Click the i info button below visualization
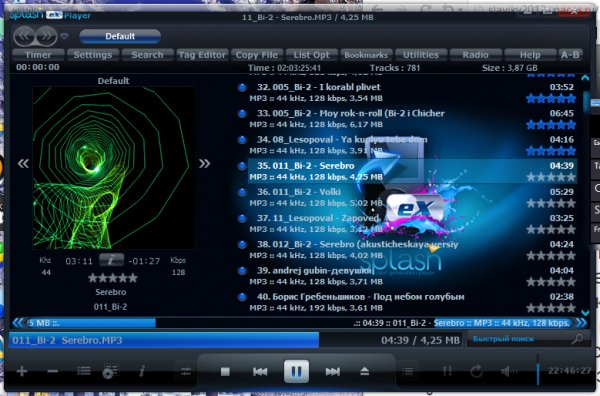Image resolution: width=600 pixels, height=396 pixels. [x=111, y=260]
